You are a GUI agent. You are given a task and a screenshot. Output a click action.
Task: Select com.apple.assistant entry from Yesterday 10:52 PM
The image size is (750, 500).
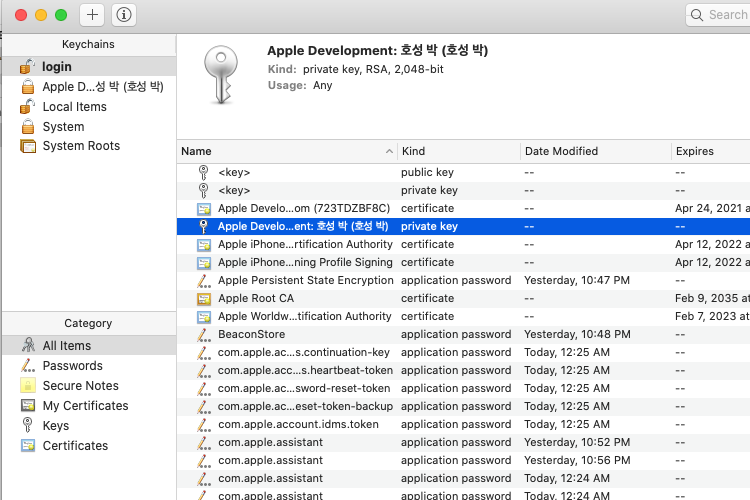[463, 442]
